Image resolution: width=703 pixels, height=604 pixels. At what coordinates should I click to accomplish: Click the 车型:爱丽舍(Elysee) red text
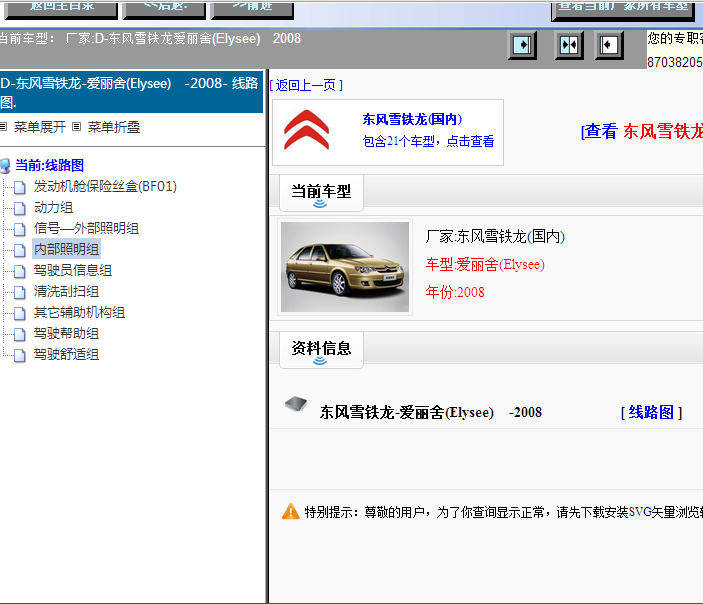485,265
